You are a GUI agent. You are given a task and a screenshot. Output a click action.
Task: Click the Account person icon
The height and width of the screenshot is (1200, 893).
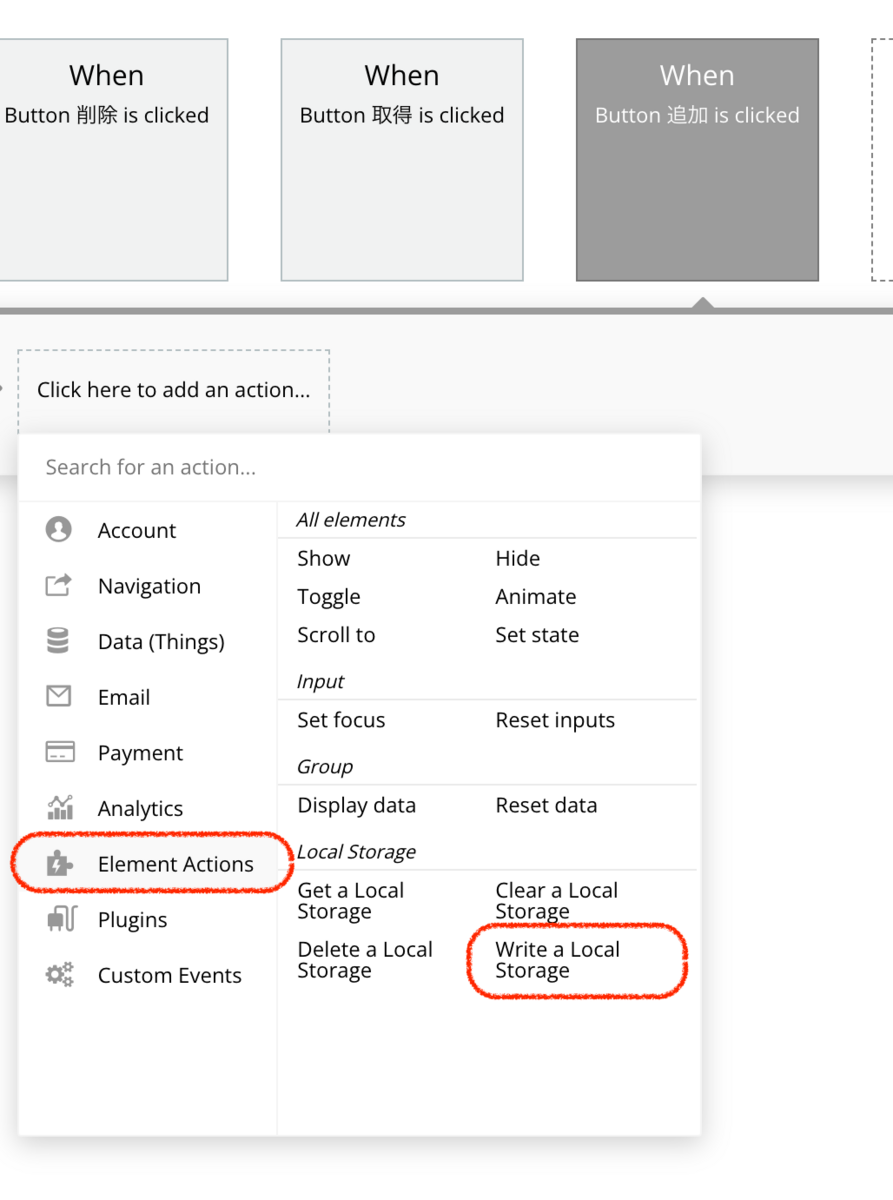click(x=59, y=530)
